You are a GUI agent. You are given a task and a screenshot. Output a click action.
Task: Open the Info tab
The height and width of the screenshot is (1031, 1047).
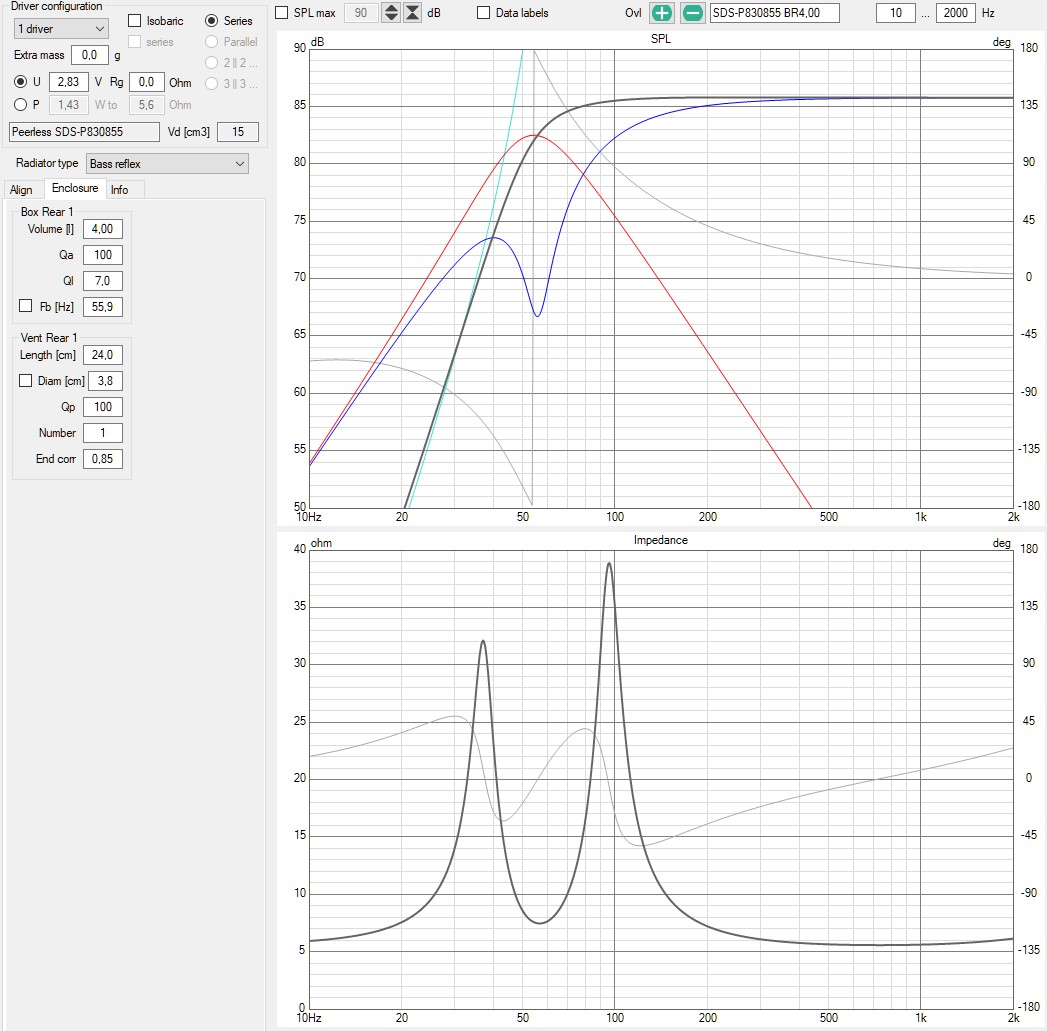(119, 190)
